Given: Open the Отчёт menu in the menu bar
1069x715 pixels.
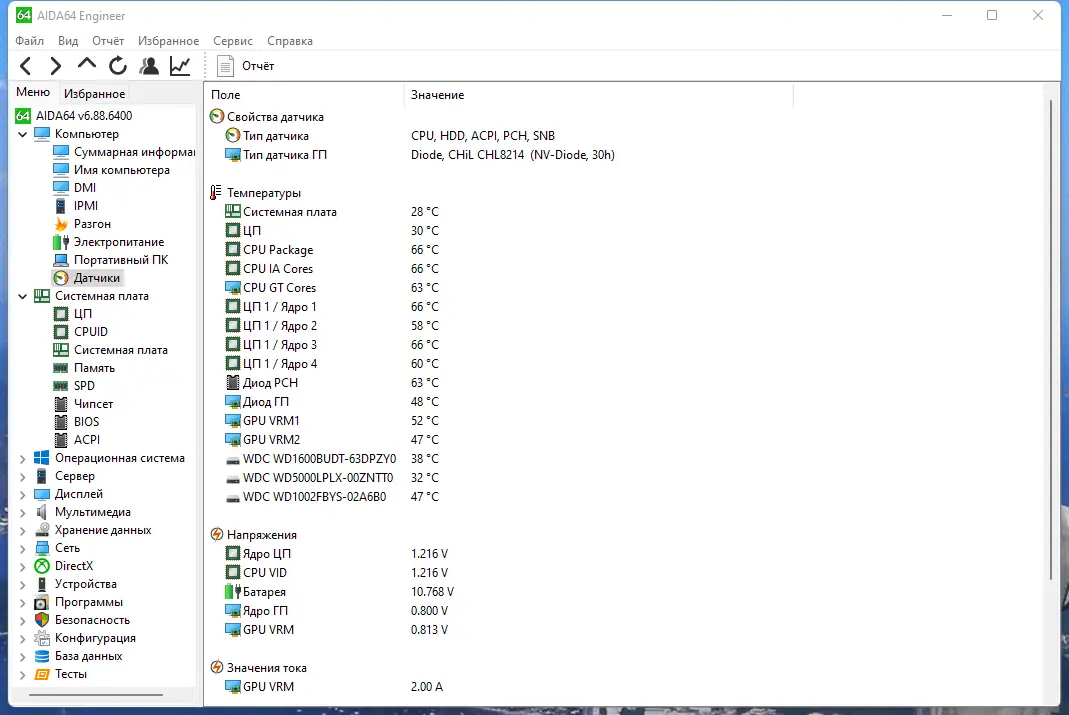Looking at the screenshot, I should (108, 41).
